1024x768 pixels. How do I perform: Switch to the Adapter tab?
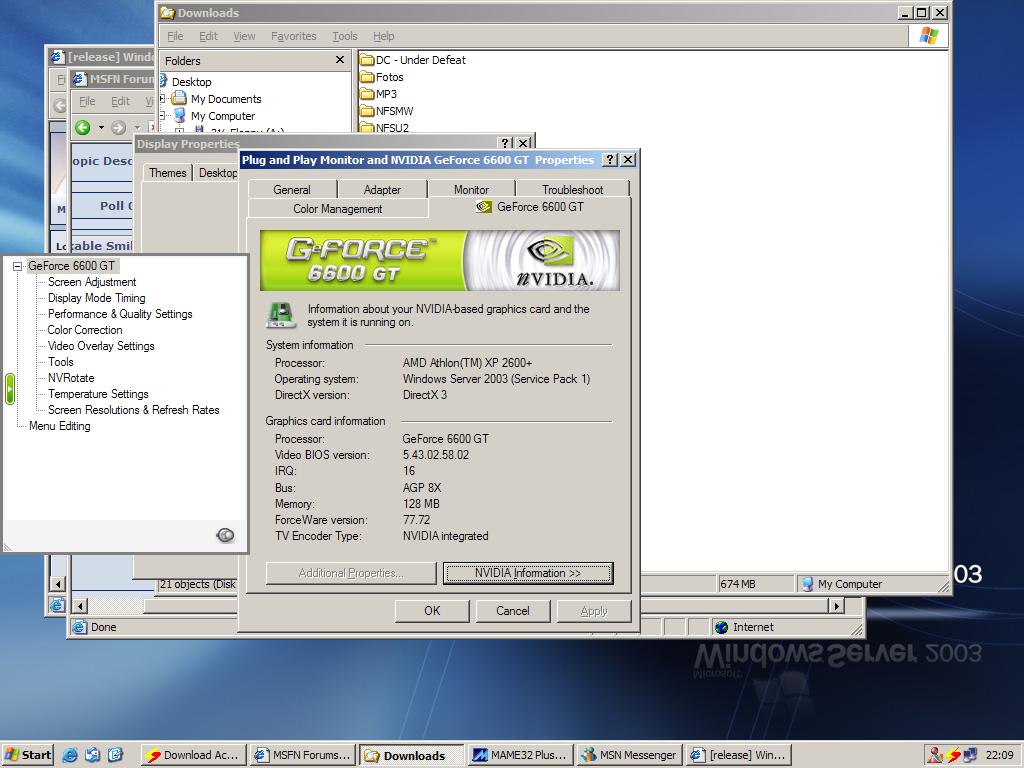382,189
